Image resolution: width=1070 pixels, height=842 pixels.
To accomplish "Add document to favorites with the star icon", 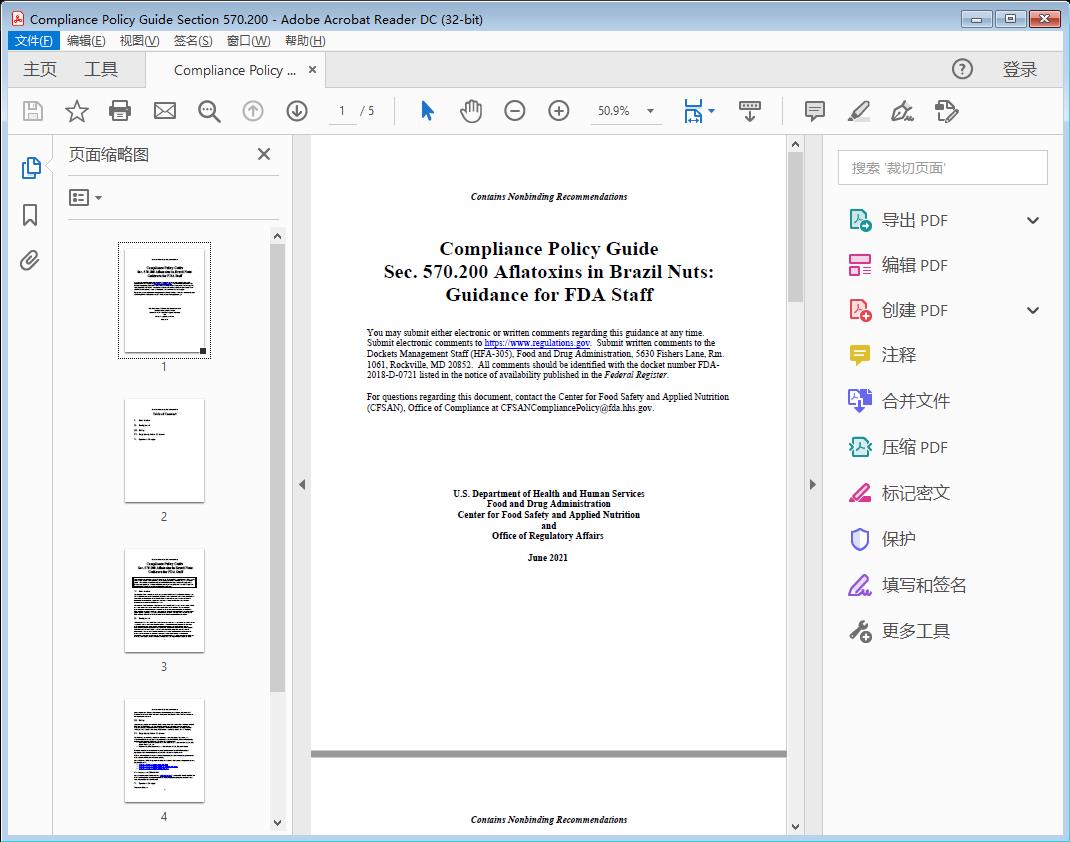I will tap(76, 111).
